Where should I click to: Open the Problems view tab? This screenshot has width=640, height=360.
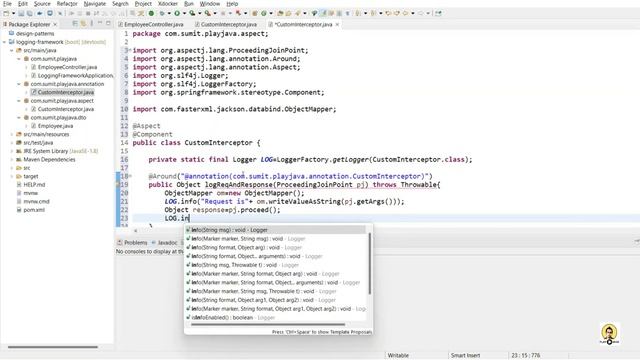click(132, 242)
